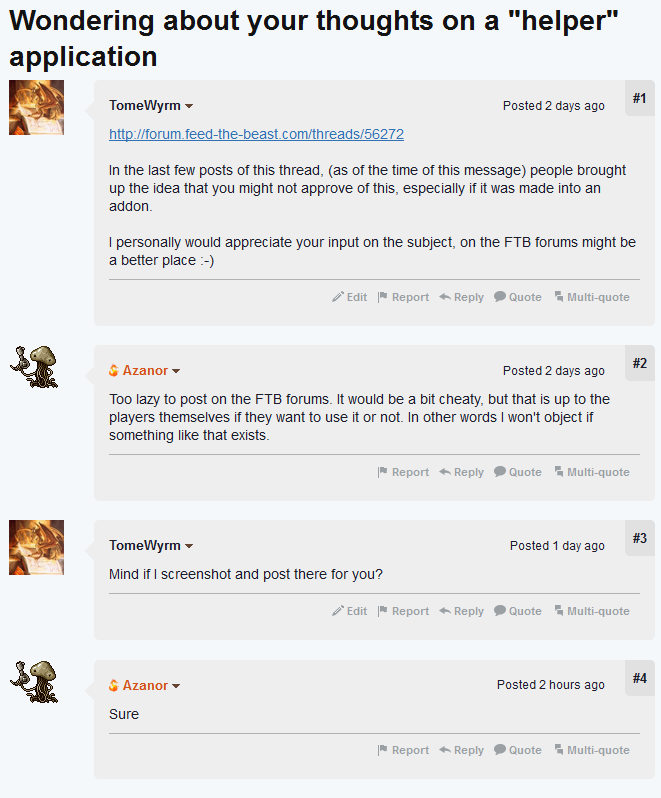This screenshot has height=798, width=661.
Task: Toggle Multi-quote on post #1
Action: coord(592,297)
